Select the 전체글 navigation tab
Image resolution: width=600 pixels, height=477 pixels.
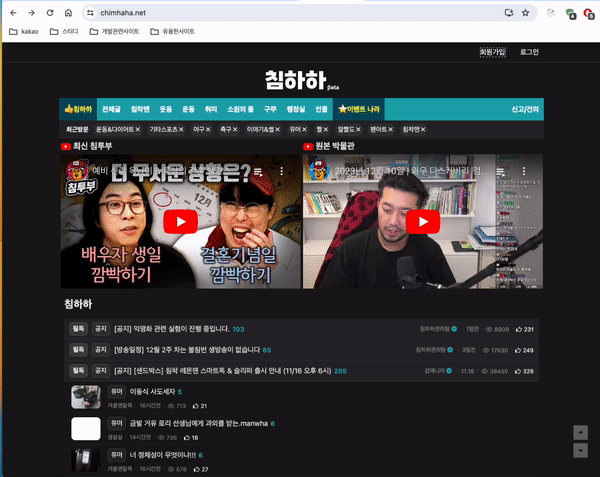click(x=113, y=109)
